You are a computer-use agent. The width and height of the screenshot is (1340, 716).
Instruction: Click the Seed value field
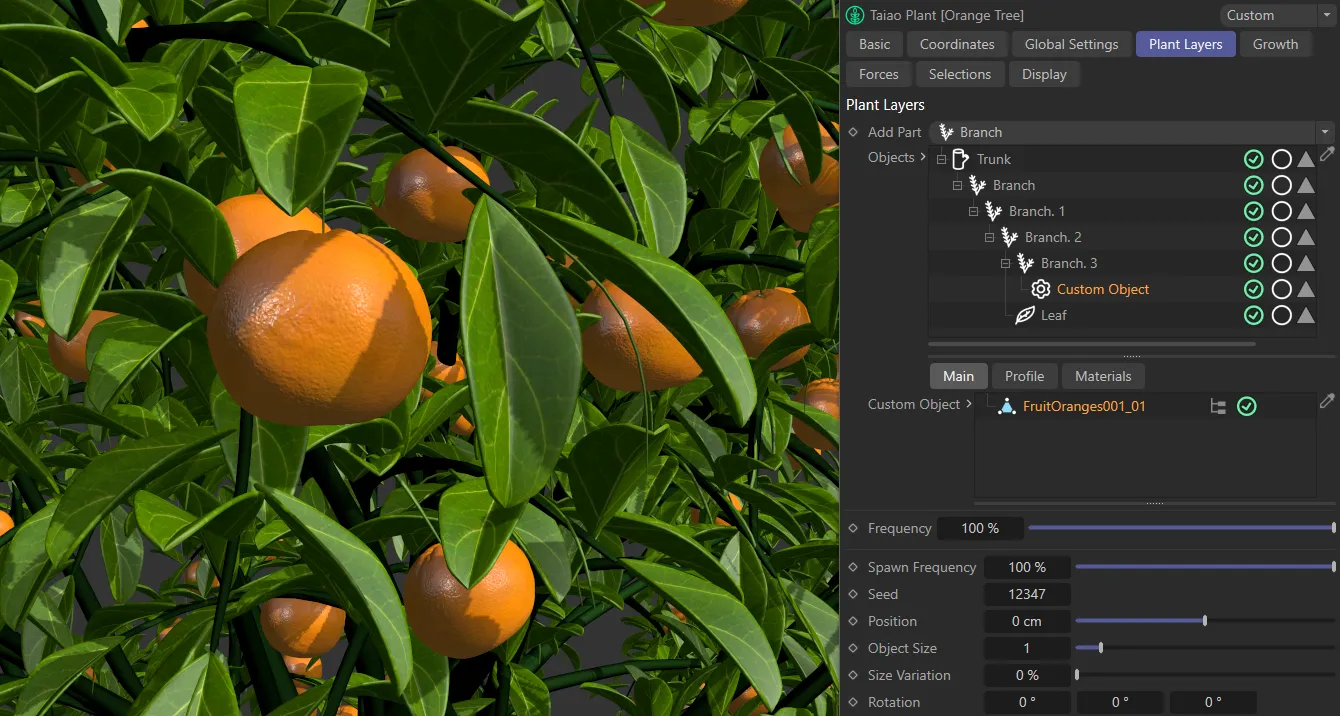pyautogui.click(x=1027, y=593)
